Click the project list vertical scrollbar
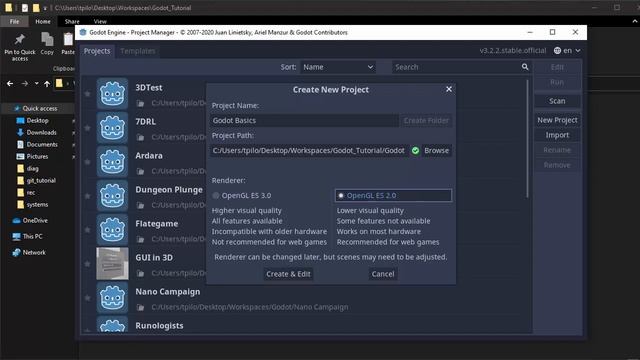 point(527,139)
